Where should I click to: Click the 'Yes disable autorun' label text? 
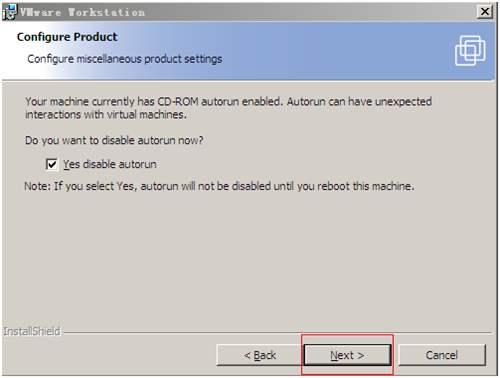point(110,164)
